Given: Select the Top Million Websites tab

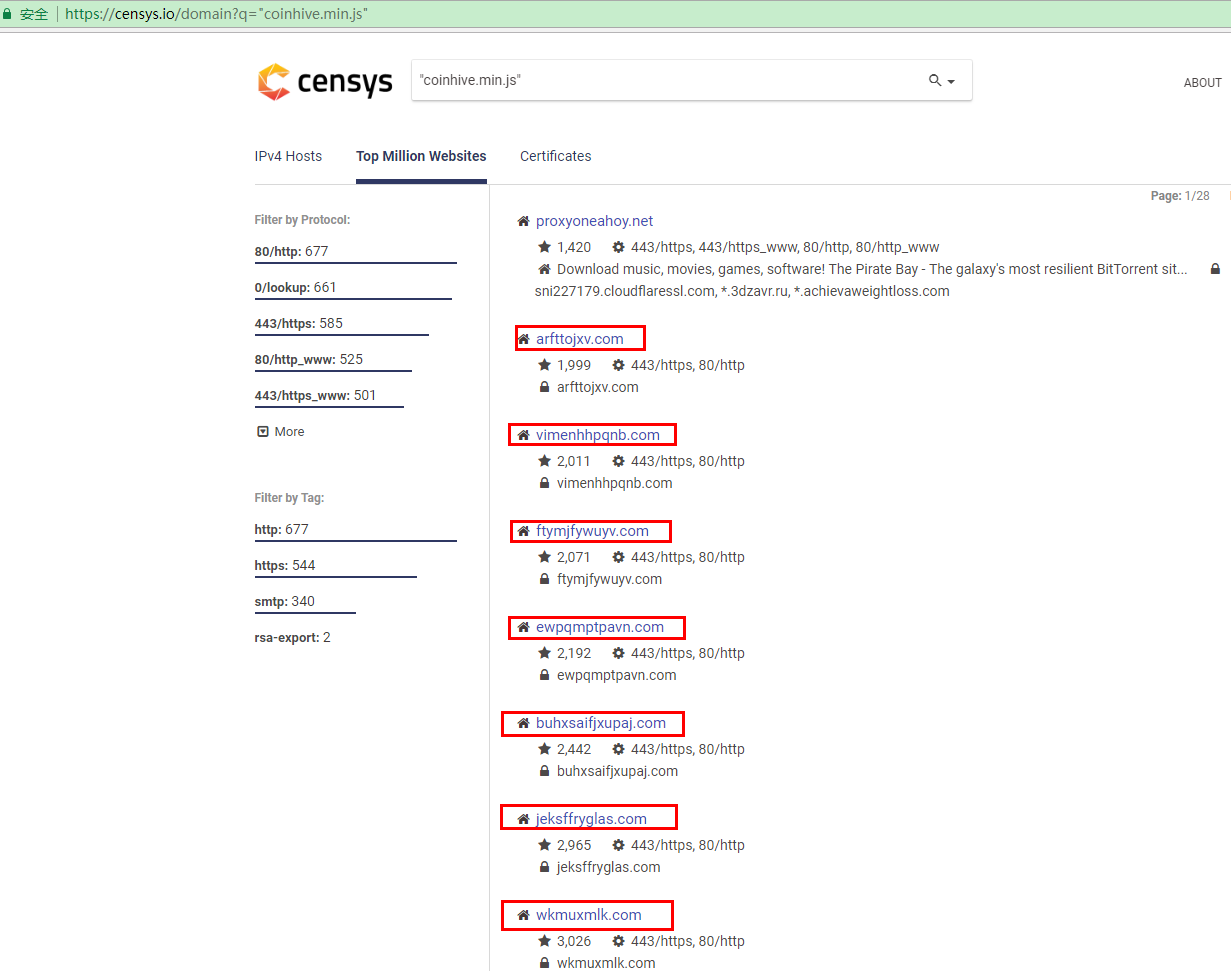Looking at the screenshot, I should (421, 156).
